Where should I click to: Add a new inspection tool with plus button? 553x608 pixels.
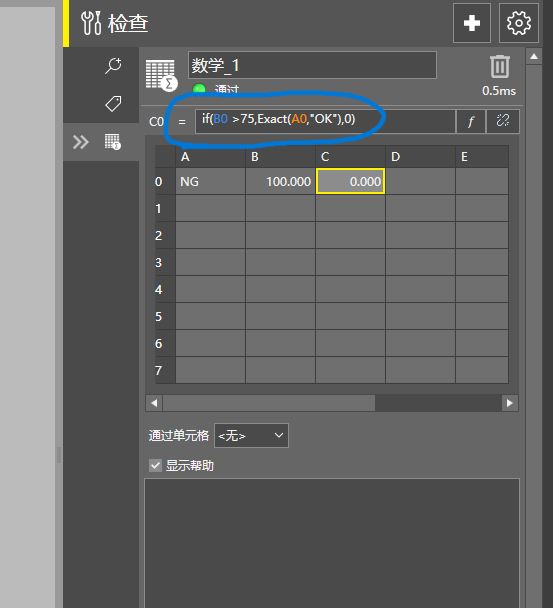click(x=472, y=23)
